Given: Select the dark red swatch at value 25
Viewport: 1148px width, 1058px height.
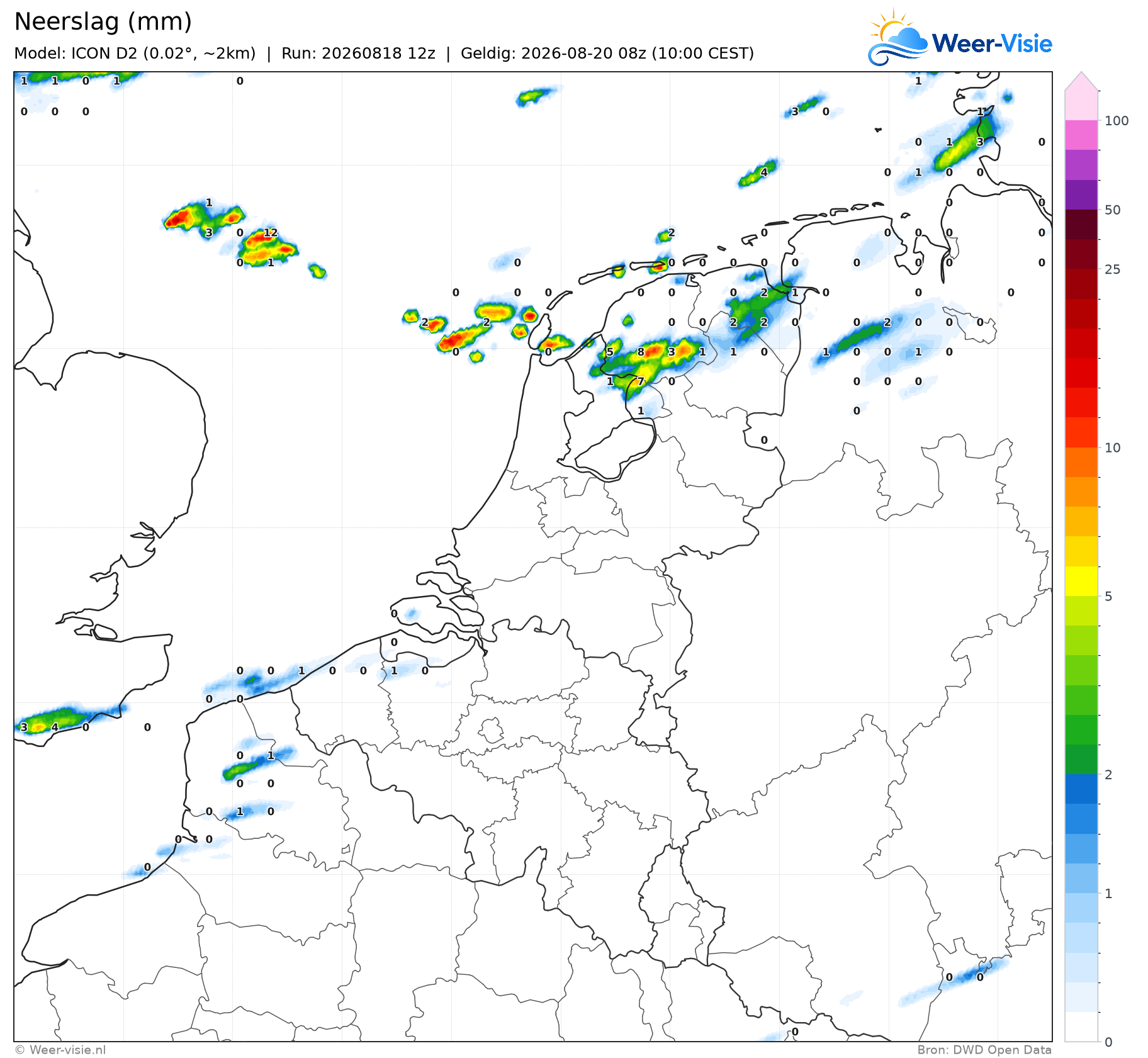Looking at the screenshot, I should point(1081,284).
